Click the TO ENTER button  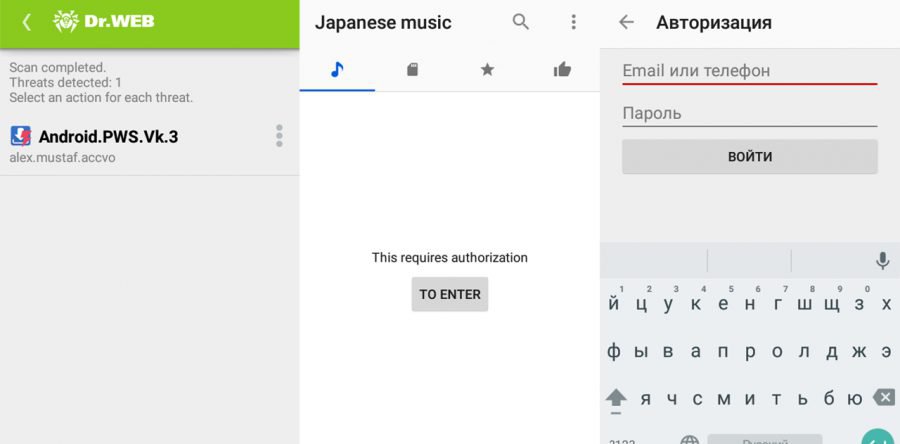coord(450,294)
